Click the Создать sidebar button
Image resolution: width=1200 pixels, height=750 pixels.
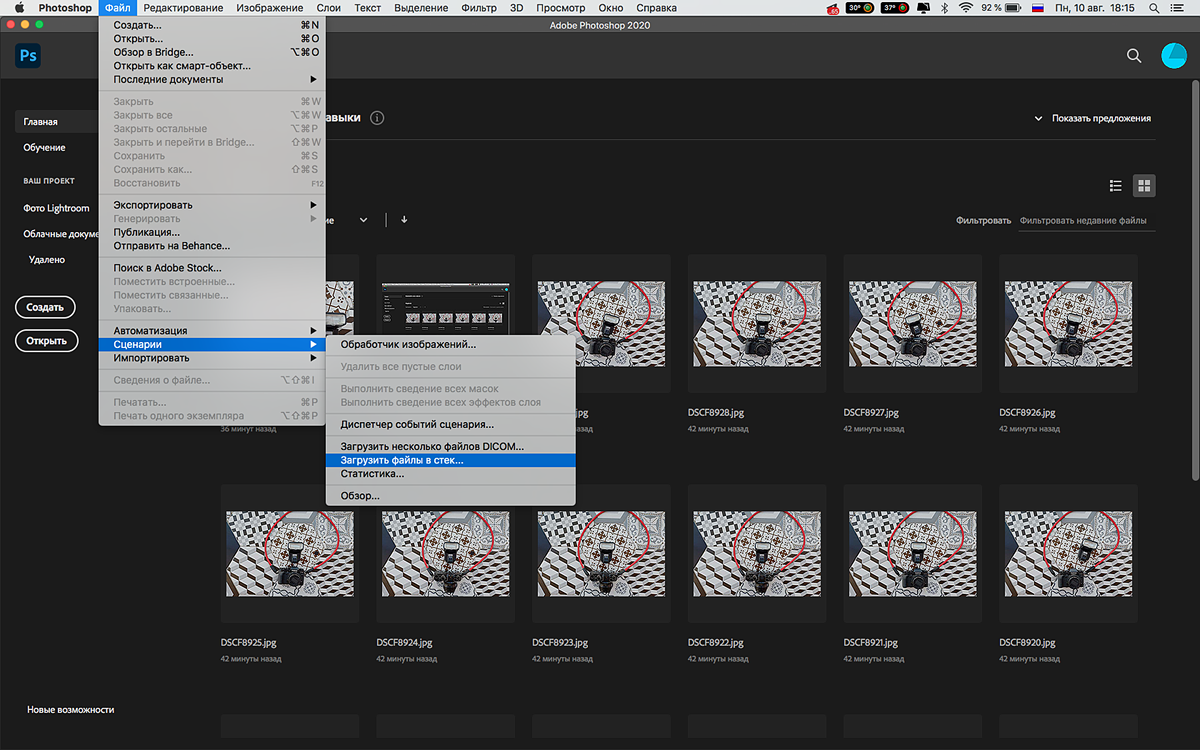46,308
